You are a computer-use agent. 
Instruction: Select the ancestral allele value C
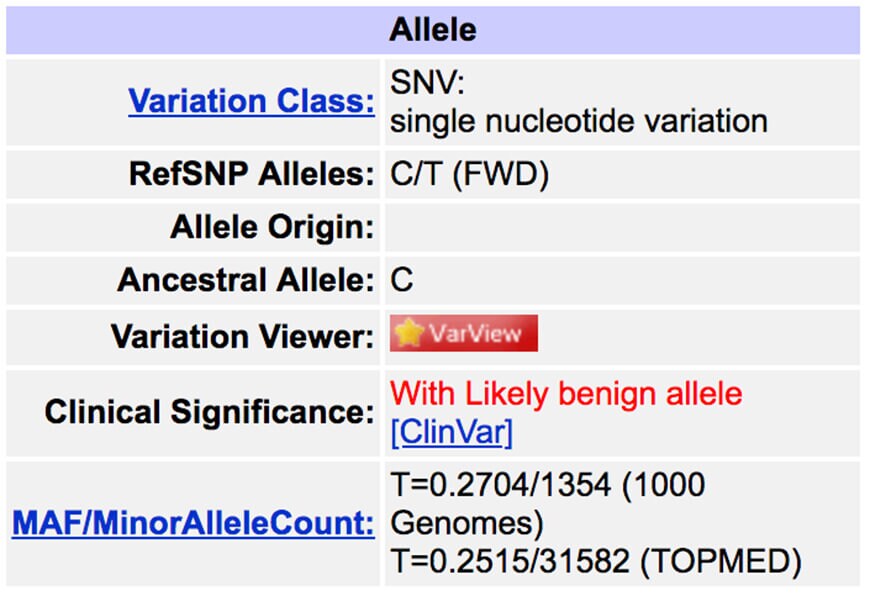(401, 280)
